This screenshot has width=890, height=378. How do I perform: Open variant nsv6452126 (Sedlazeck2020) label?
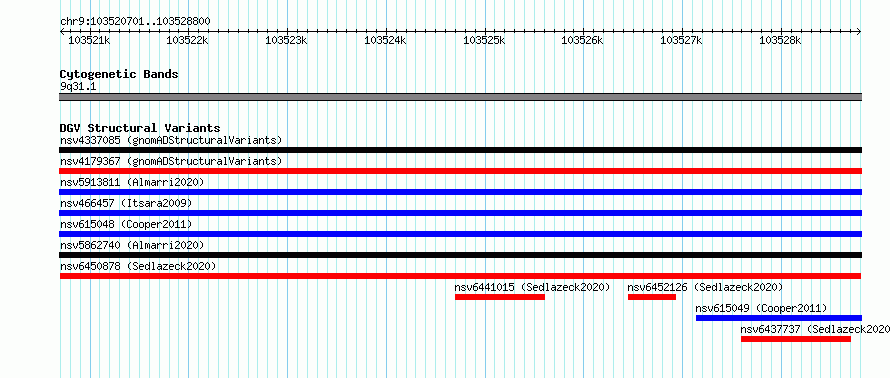(x=706, y=287)
